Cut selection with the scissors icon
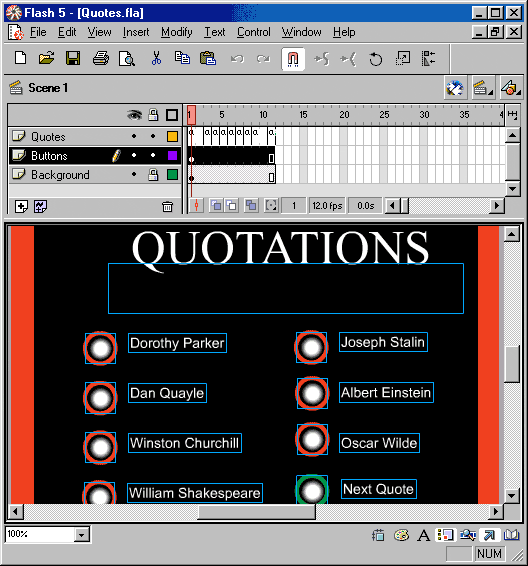This screenshot has width=528, height=566. pyautogui.click(x=156, y=58)
